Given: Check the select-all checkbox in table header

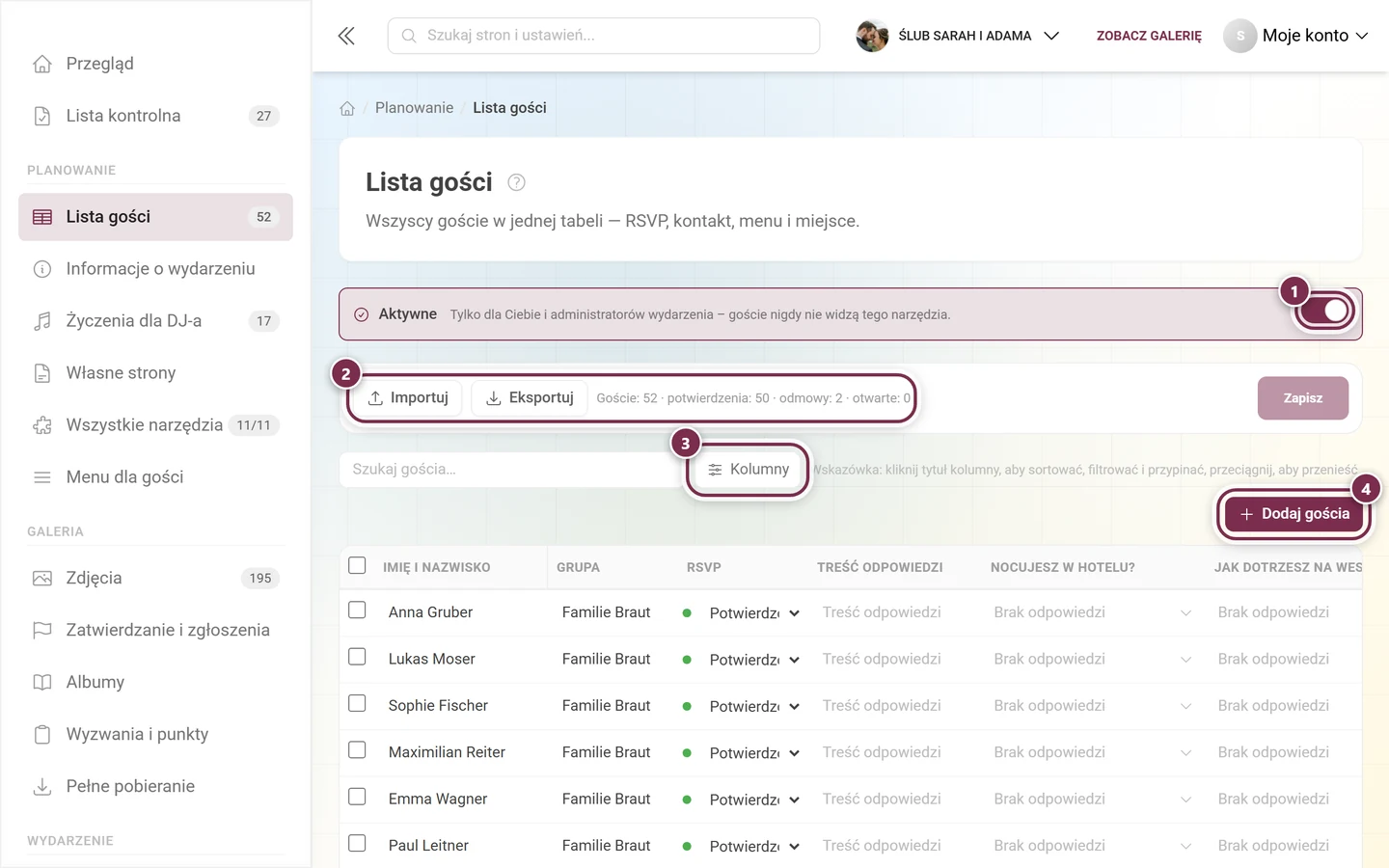Looking at the screenshot, I should 357,565.
